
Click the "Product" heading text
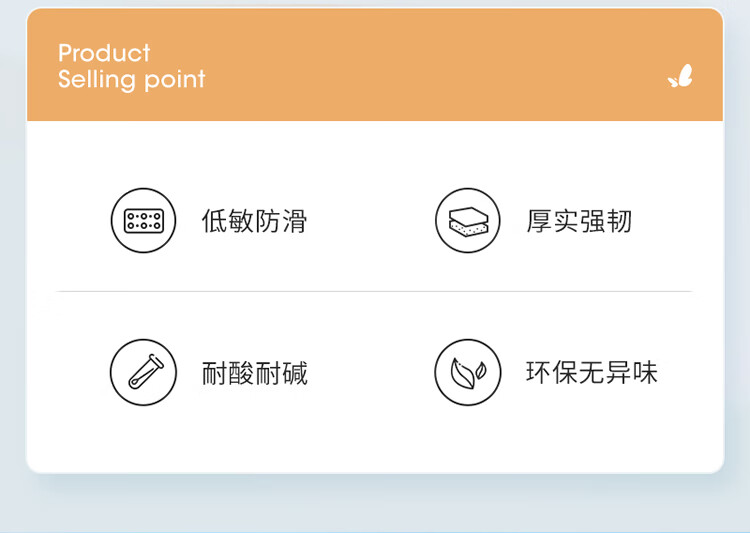pos(104,53)
